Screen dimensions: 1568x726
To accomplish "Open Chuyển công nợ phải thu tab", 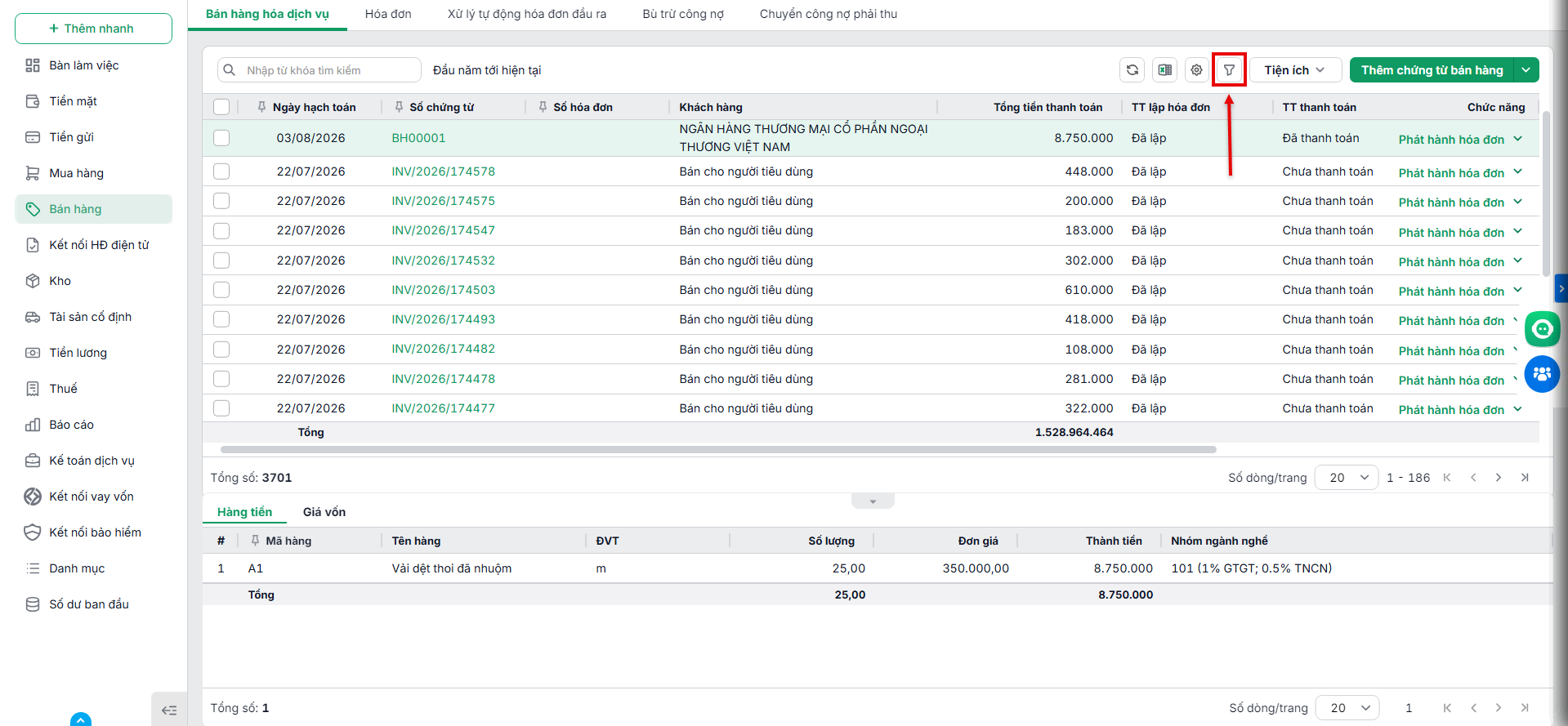I will click(x=829, y=14).
